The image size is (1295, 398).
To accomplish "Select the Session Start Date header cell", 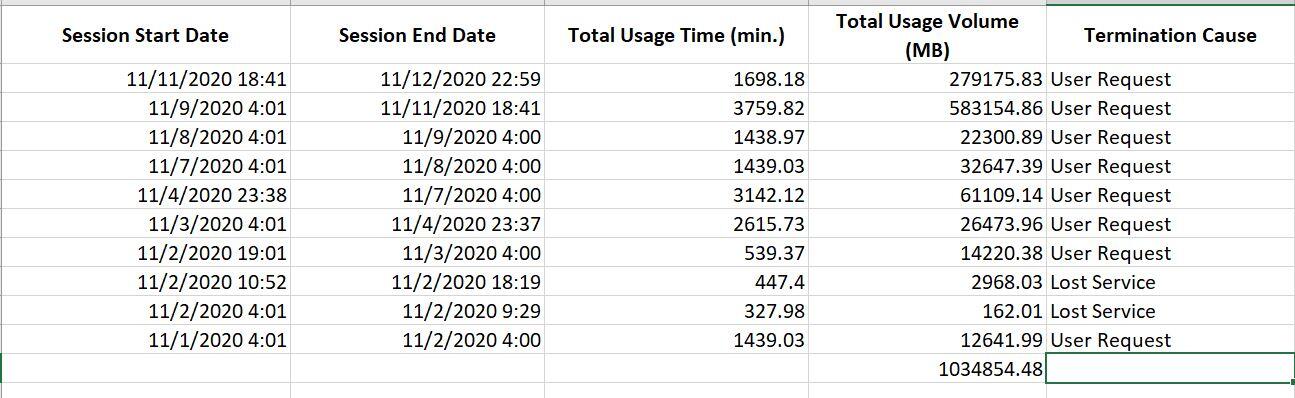I will tap(145, 35).
